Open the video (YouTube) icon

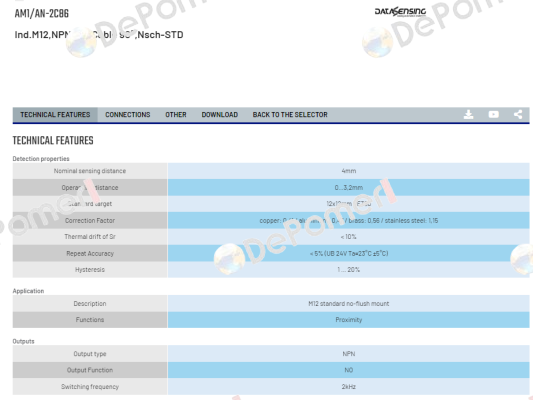click(494, 115)
